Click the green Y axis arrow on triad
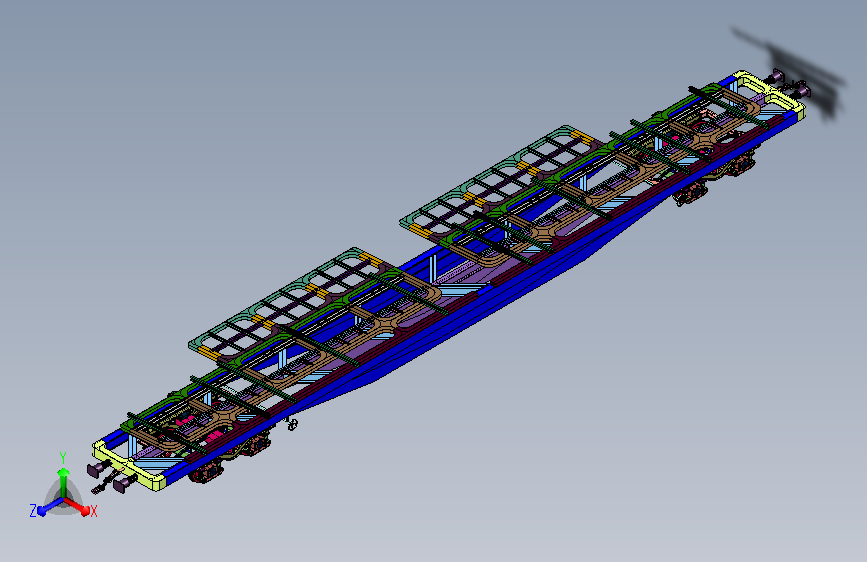867x562 pixels. [x=64, y=481]
